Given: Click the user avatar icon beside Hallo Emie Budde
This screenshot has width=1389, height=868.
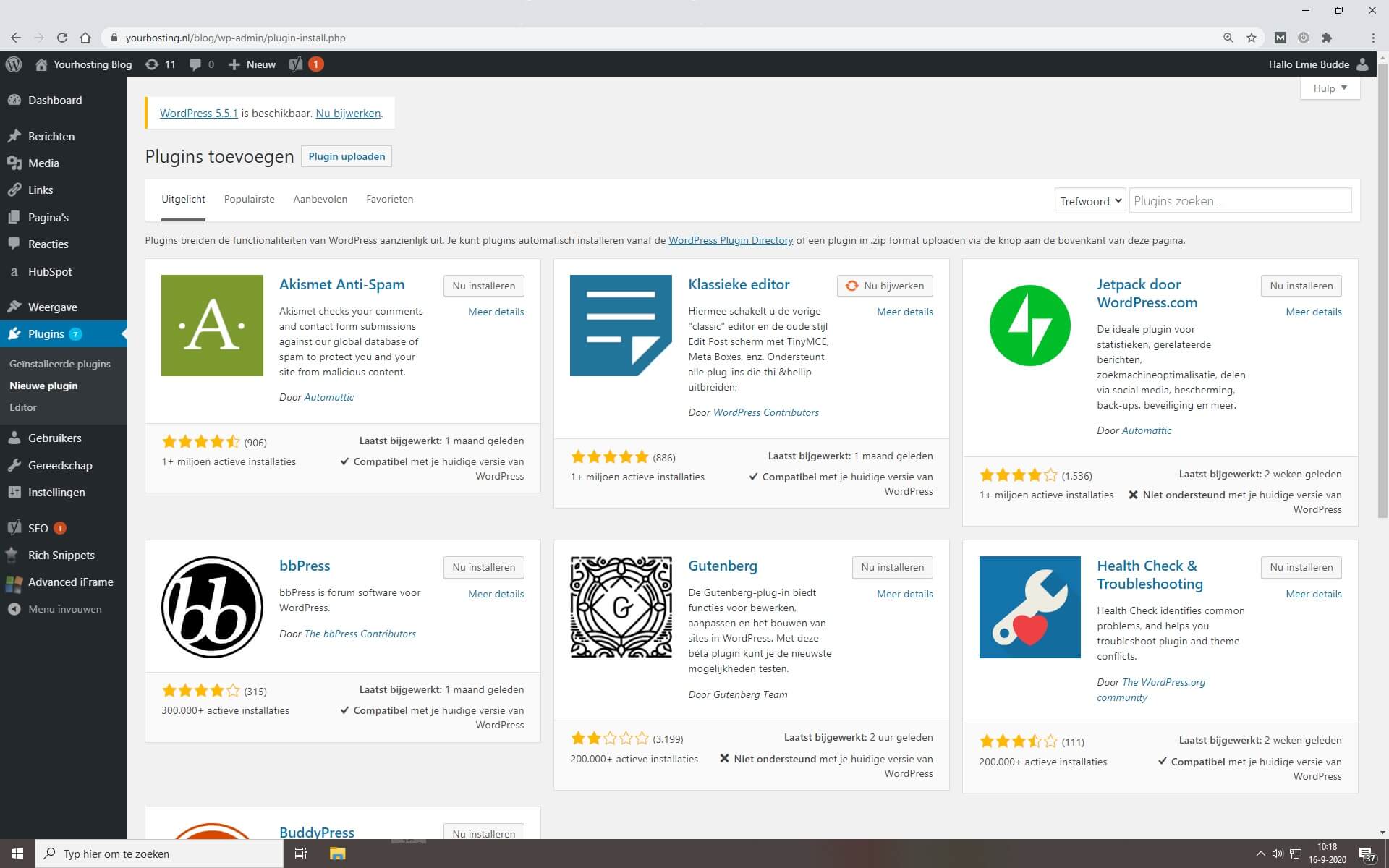Looking at the screenshot, I should 1363,64.
